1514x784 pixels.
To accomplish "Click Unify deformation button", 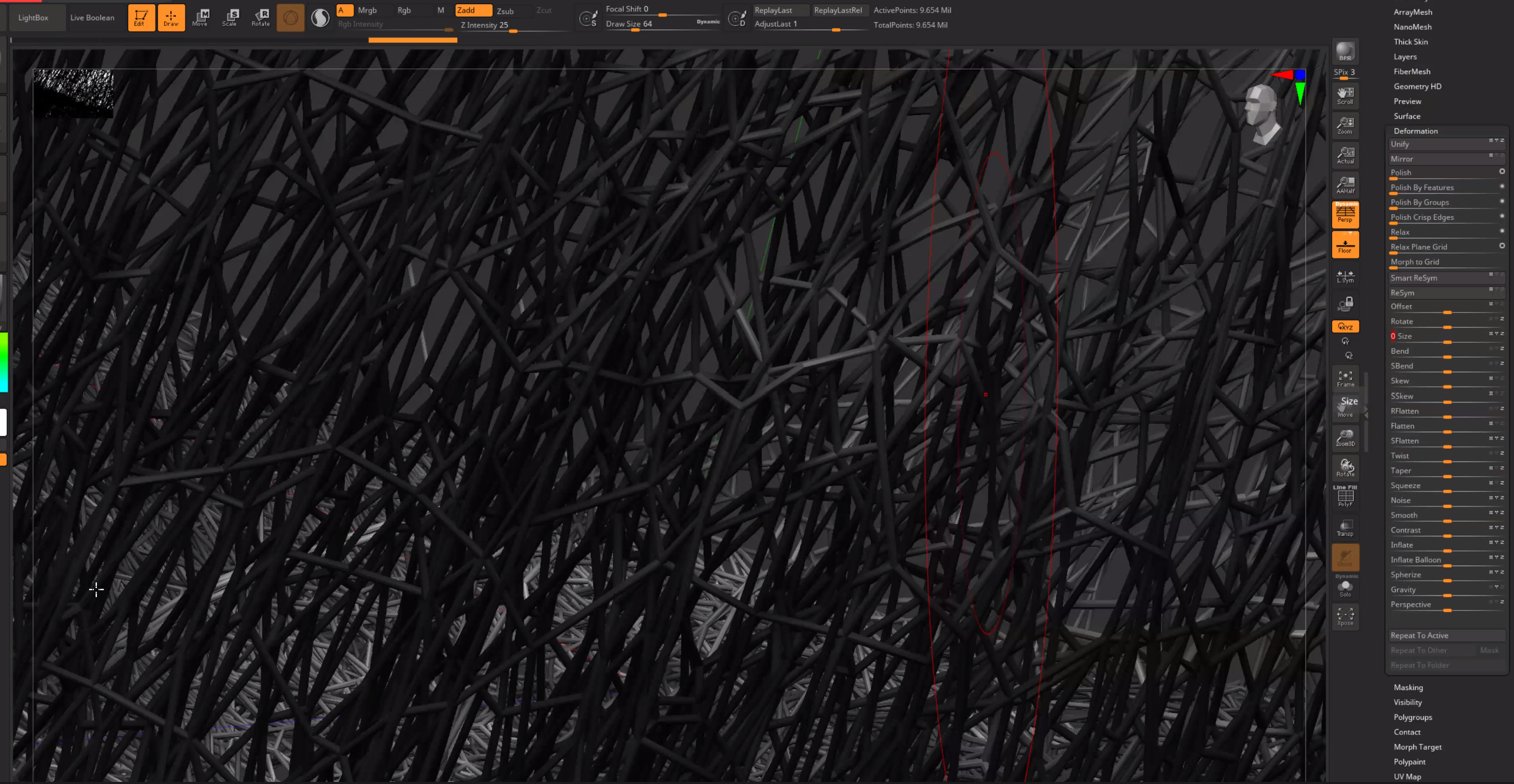I will [x=1446, y=144].
